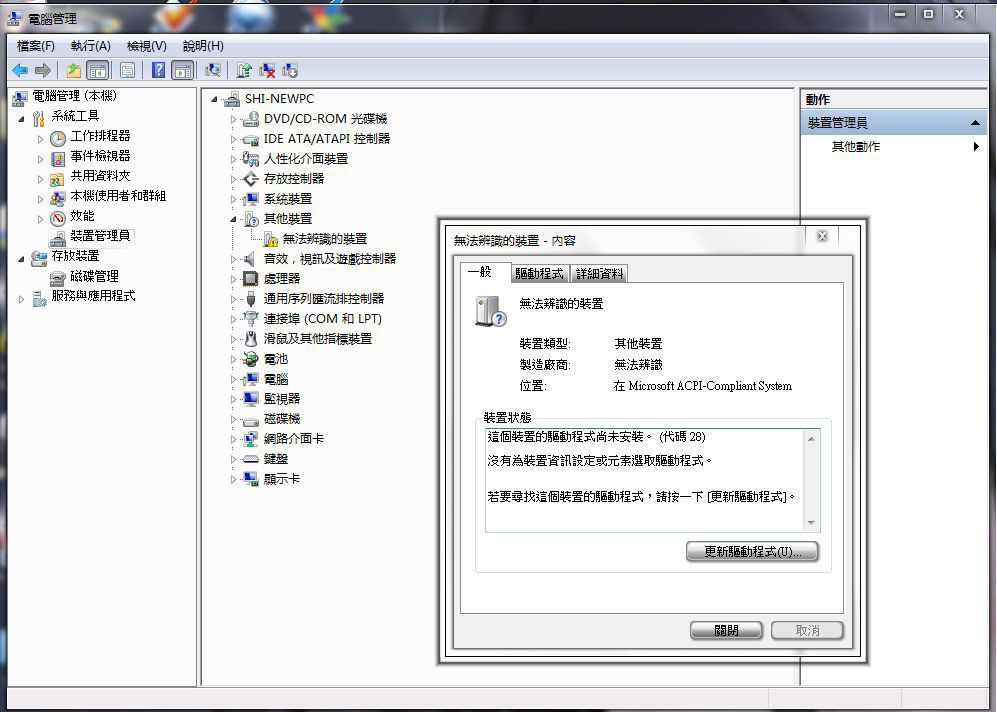Click the 網路介面卡 network icon
997x712 pixels.
click(x=251, y=439)
